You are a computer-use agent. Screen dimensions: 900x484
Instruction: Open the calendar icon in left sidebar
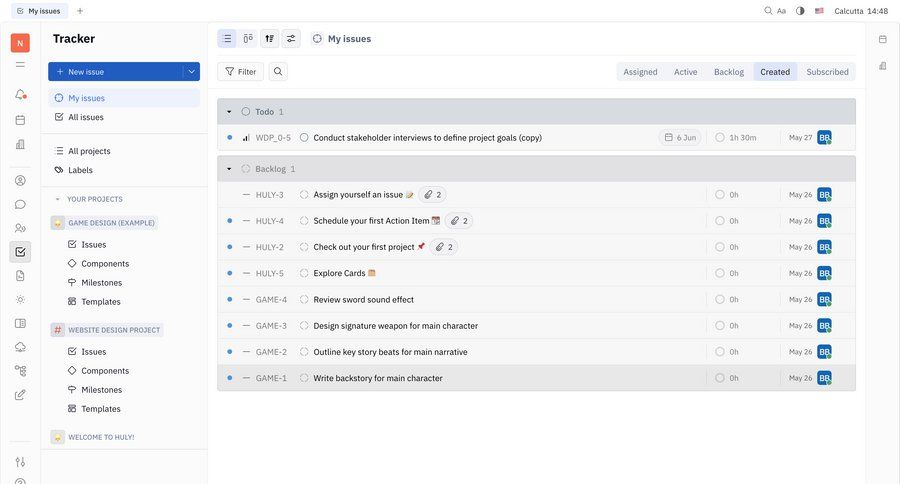(x=20, y=120)
